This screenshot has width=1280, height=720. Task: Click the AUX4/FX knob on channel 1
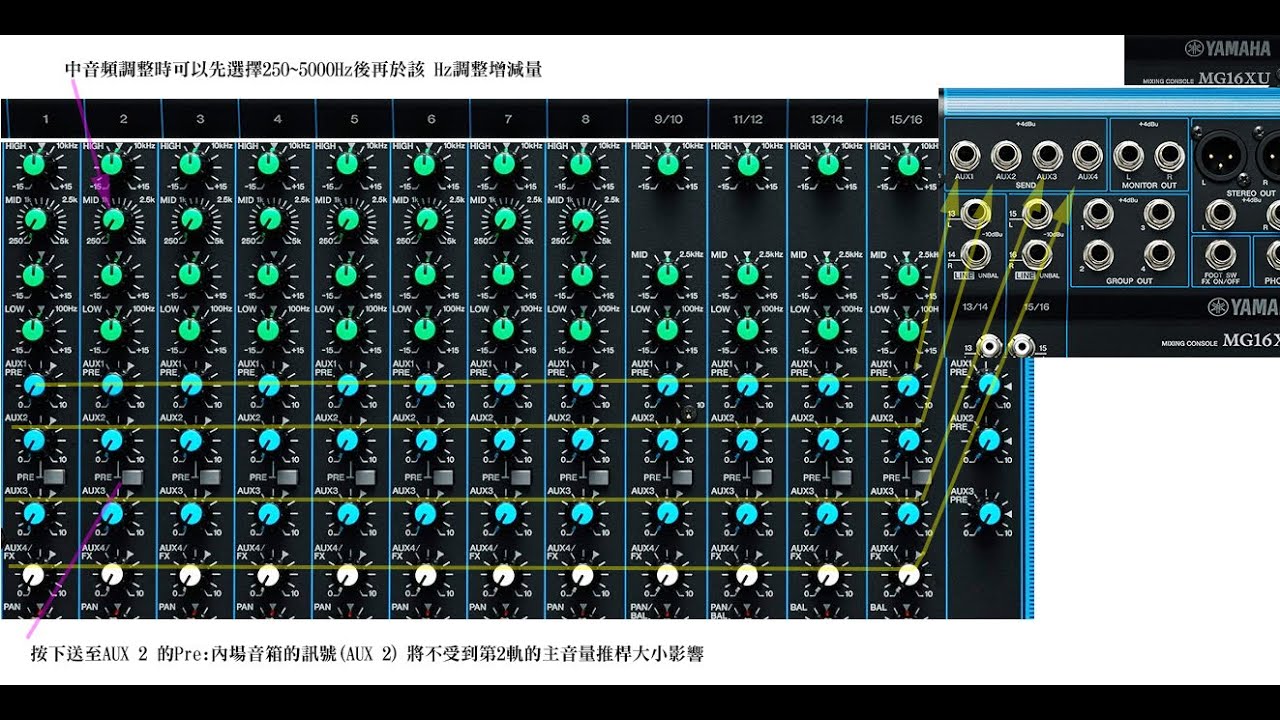pyautogui.click(x=34, y=576)
